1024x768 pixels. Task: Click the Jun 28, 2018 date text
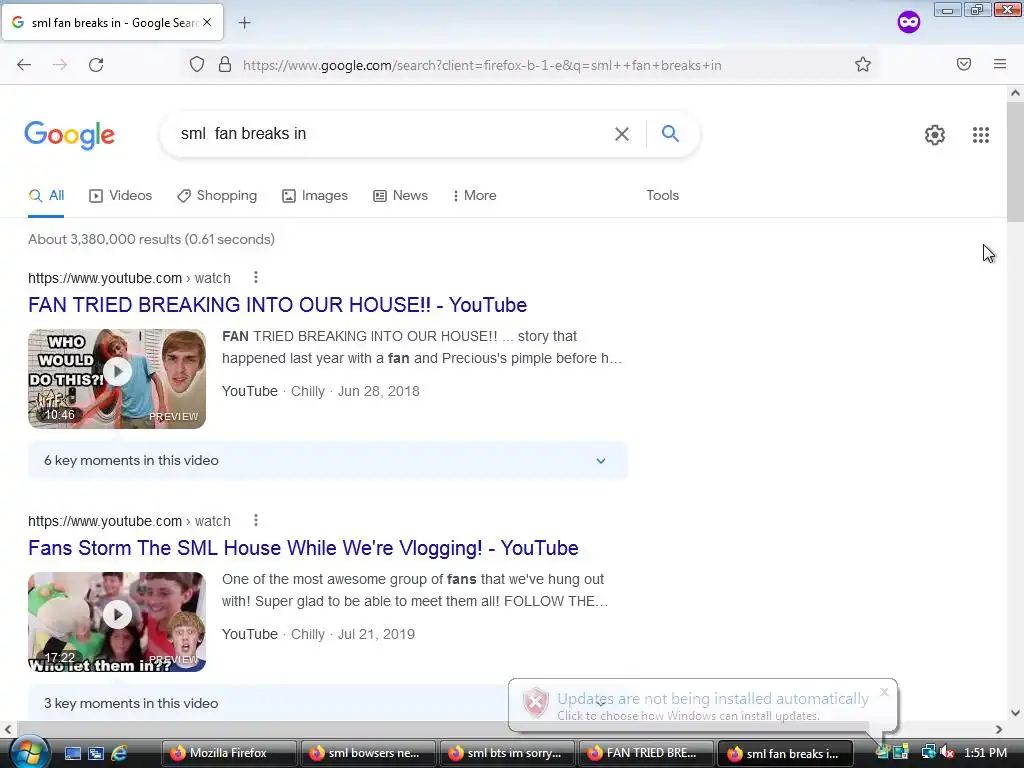(378, 391)
